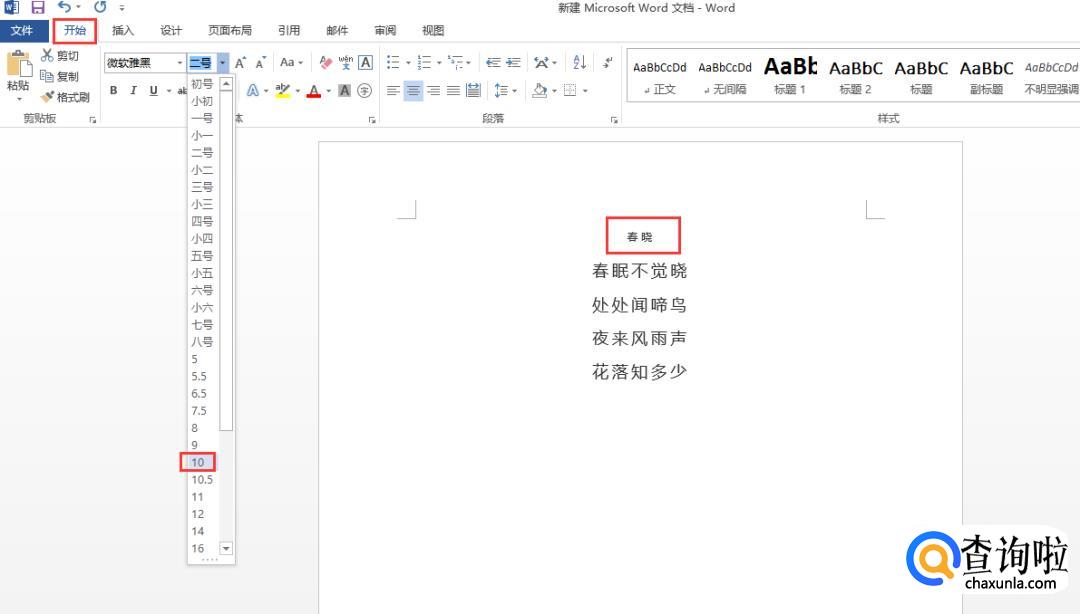1080x614 pixels.
Task: Click the Format Painter (格式刷) button
Action: [x=66, y=97]
